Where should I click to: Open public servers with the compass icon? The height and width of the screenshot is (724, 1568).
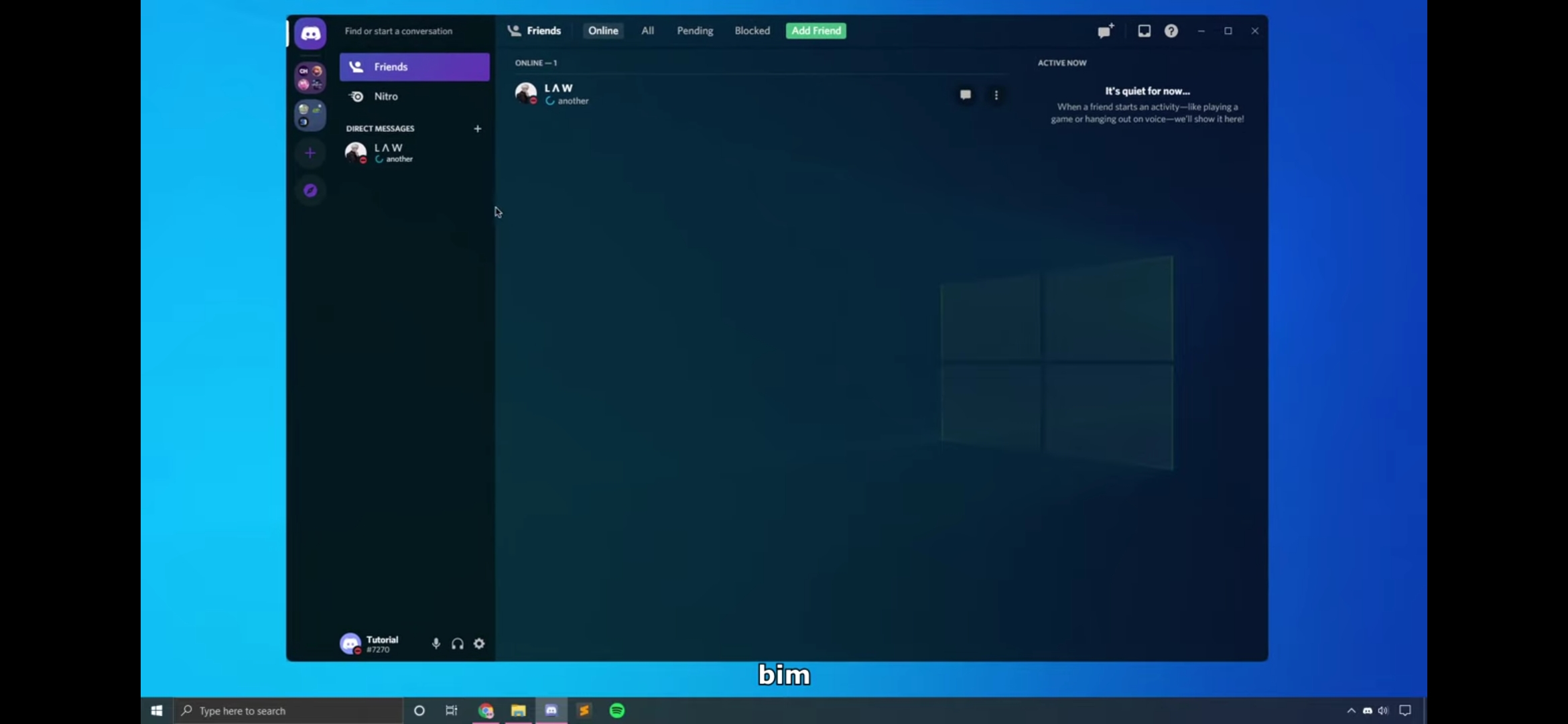tap(310, 190)
